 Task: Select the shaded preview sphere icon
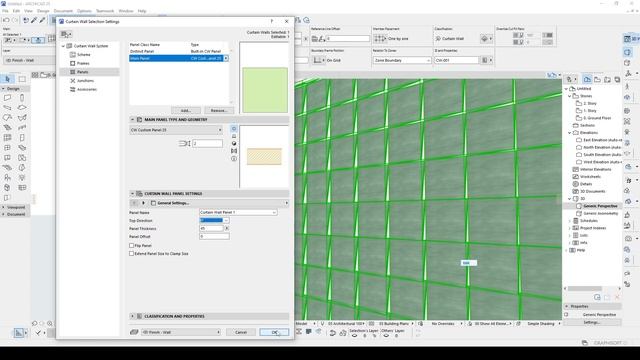click(x=234, y=143)
